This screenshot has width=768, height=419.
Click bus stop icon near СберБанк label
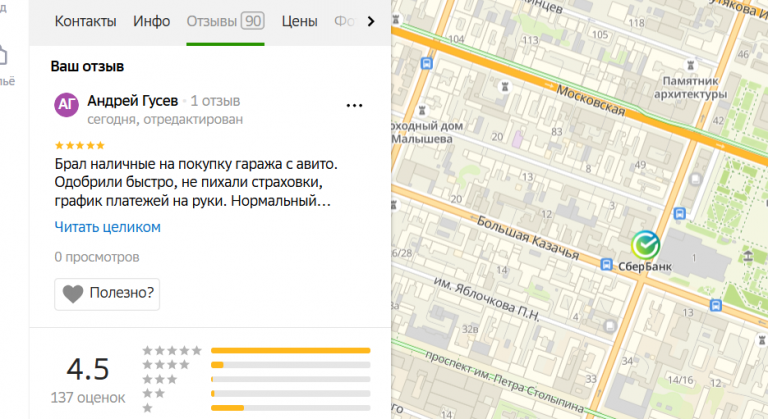pos(606,265)
